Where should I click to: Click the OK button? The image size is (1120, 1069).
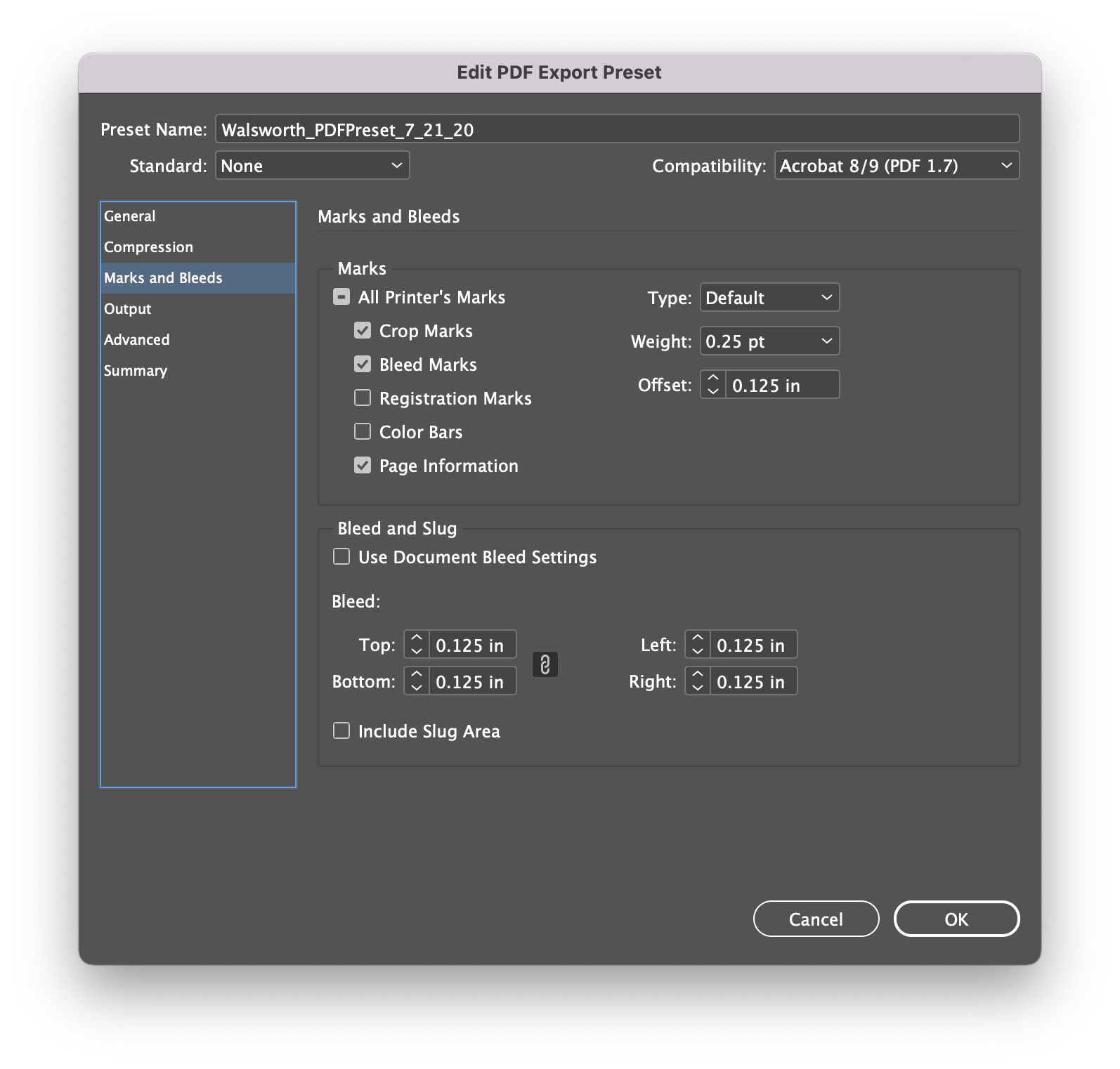click(x=956, y=919)
